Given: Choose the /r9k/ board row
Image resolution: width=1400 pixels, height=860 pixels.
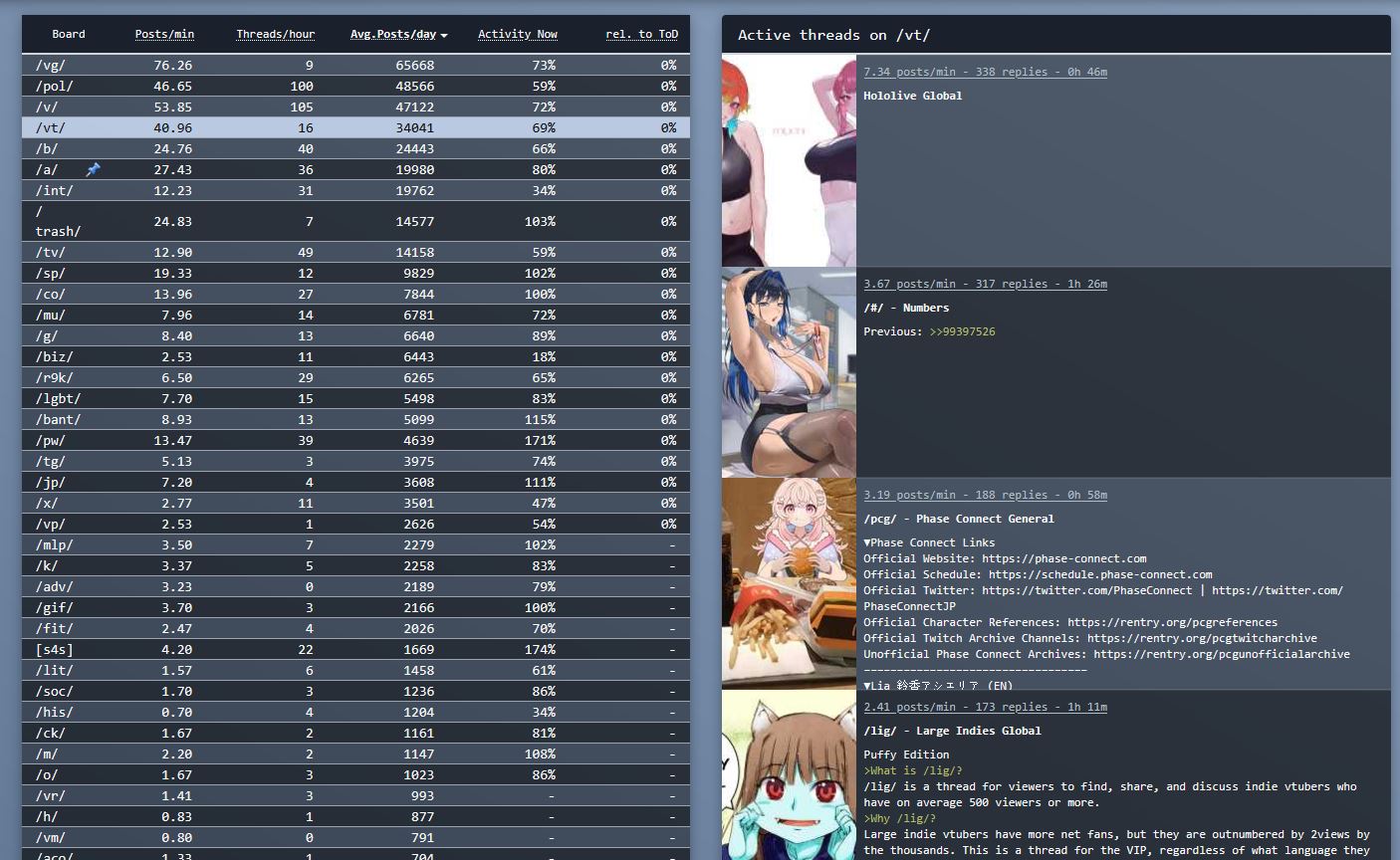Looking at the screenshot, I should [355, 377].
